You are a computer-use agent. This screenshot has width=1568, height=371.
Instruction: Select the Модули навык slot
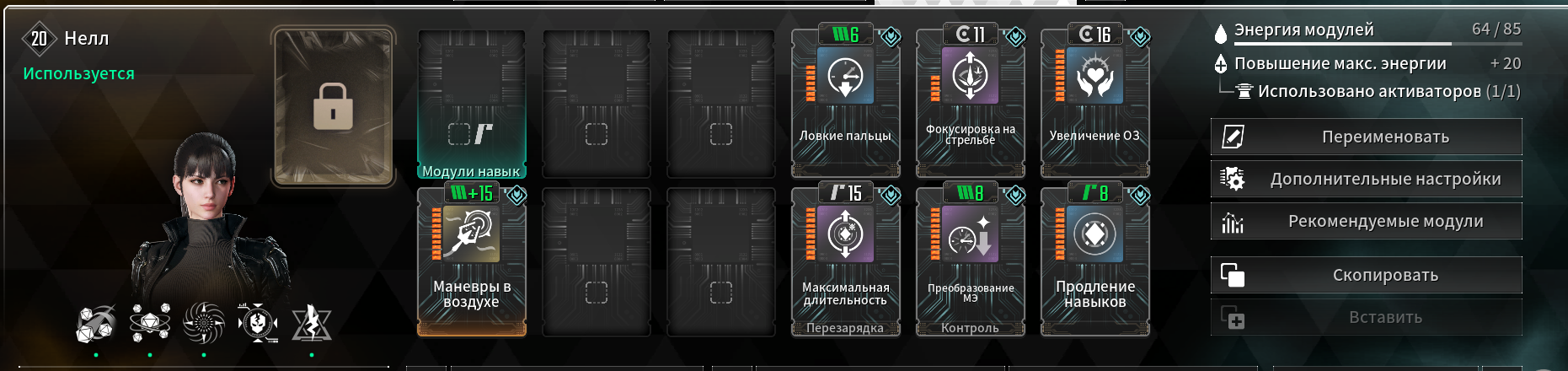pyautogui.click(x=472, y=105)
